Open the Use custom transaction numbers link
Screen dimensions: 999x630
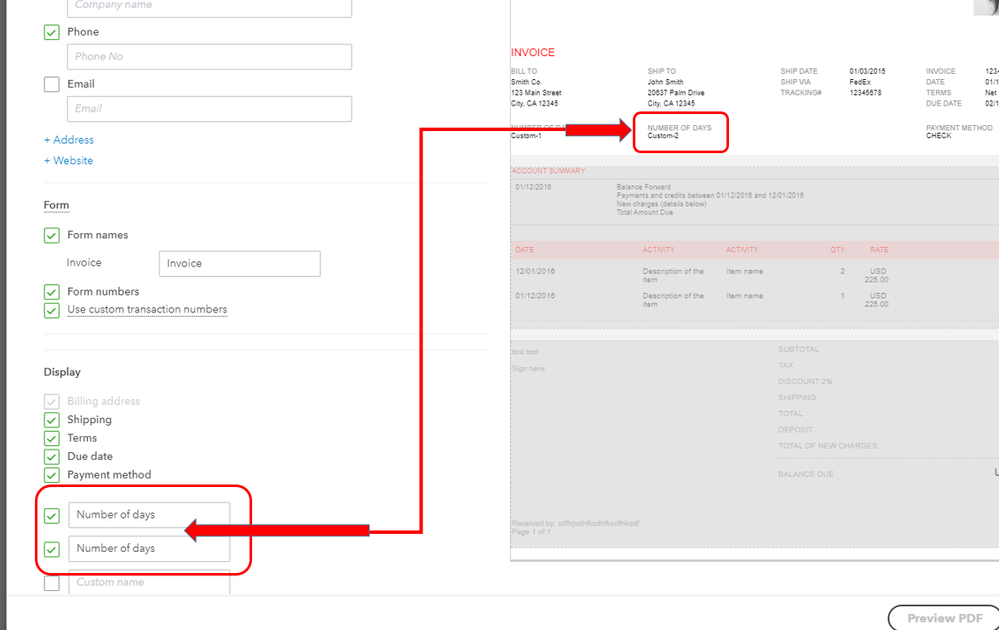[147, 310]
